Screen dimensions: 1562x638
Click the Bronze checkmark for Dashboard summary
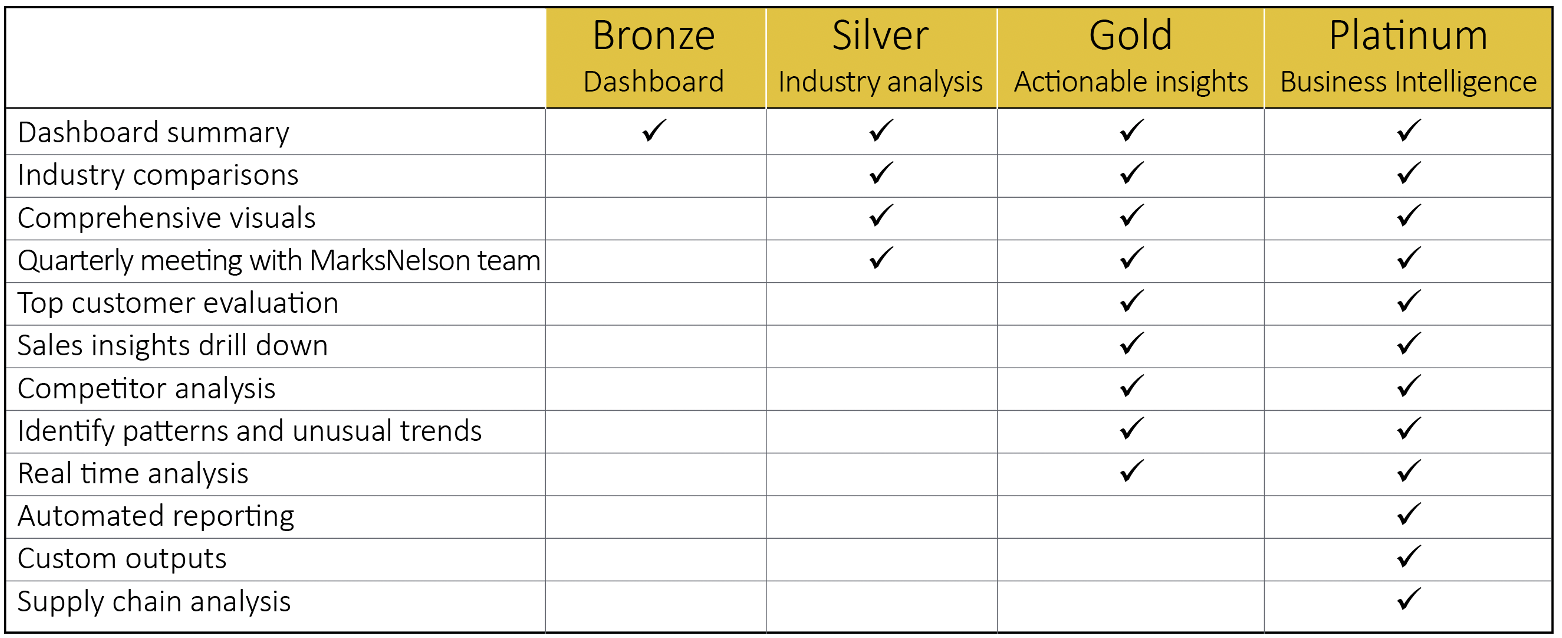(655, 131)
